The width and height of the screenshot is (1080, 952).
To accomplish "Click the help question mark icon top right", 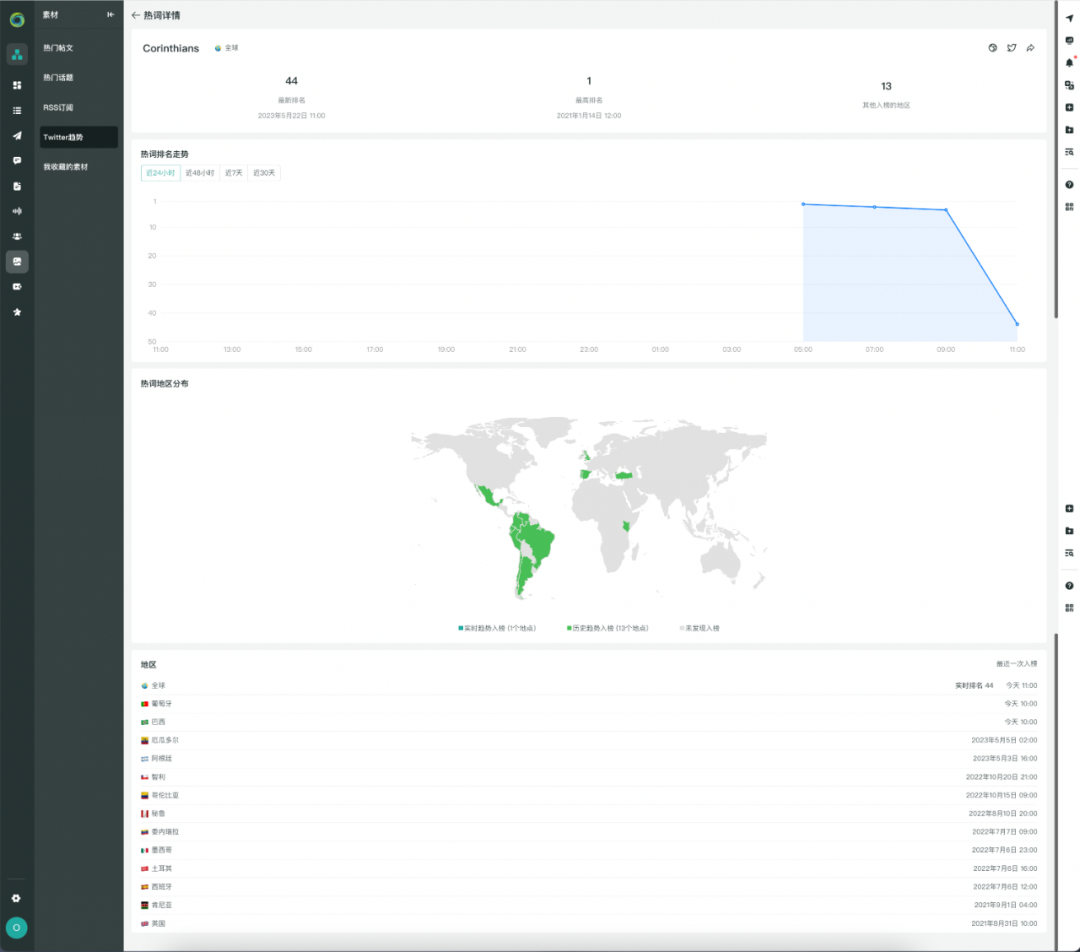I will (x=1069, y=185).
